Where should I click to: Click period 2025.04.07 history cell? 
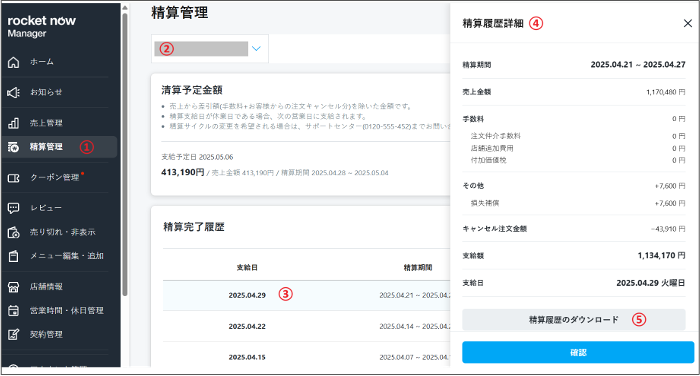(415, 357)
